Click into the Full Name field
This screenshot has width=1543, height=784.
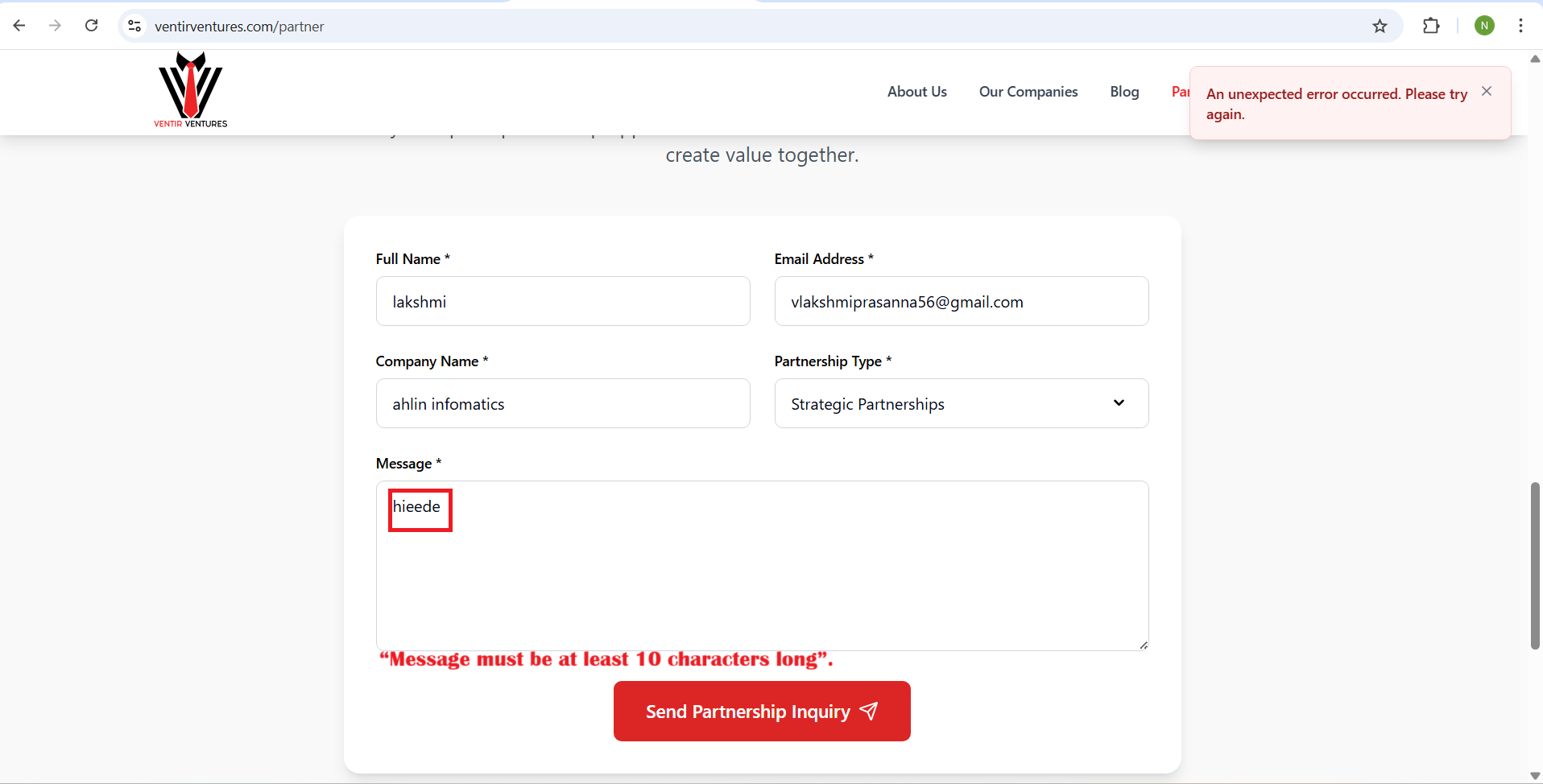562,302
